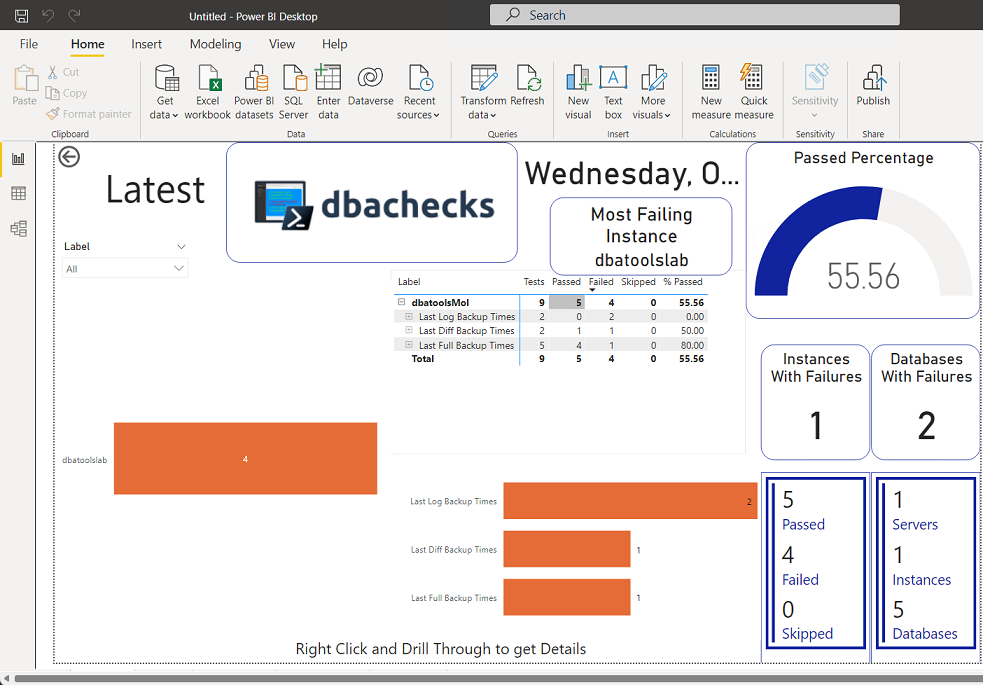Open Dataverse connector
The width and height of the screenshot is (983, 685).
pyautogui.click(x=371, y=85)
